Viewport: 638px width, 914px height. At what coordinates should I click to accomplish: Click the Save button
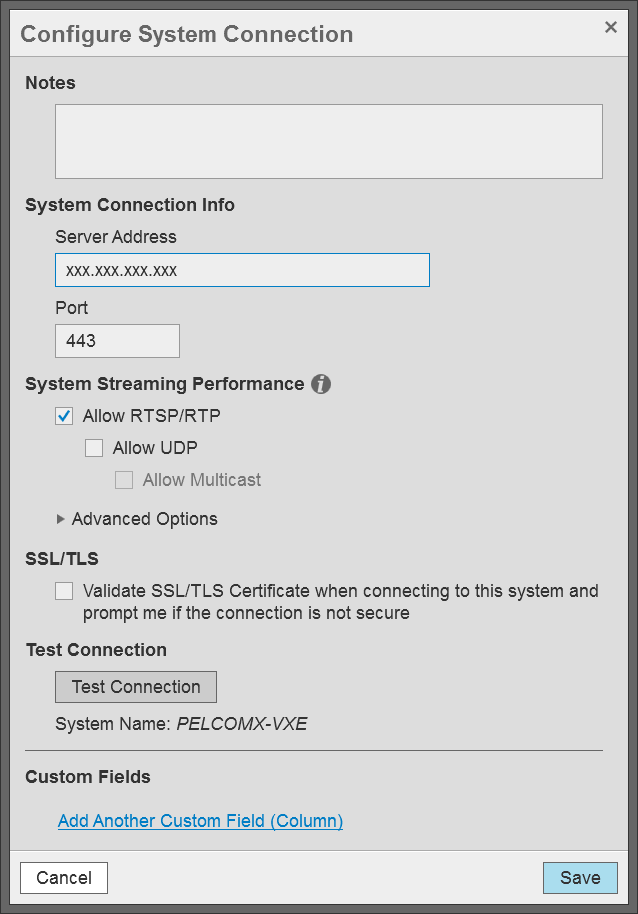(x=580, y=878)
